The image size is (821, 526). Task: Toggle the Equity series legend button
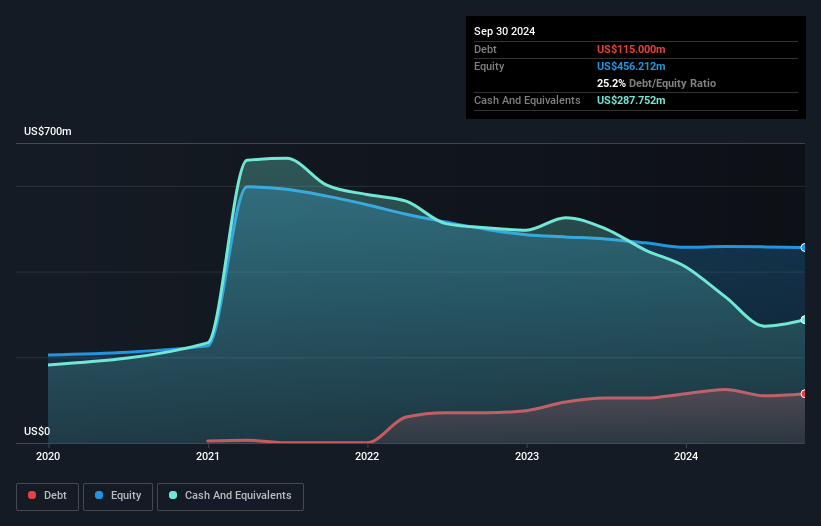(118, 496)
